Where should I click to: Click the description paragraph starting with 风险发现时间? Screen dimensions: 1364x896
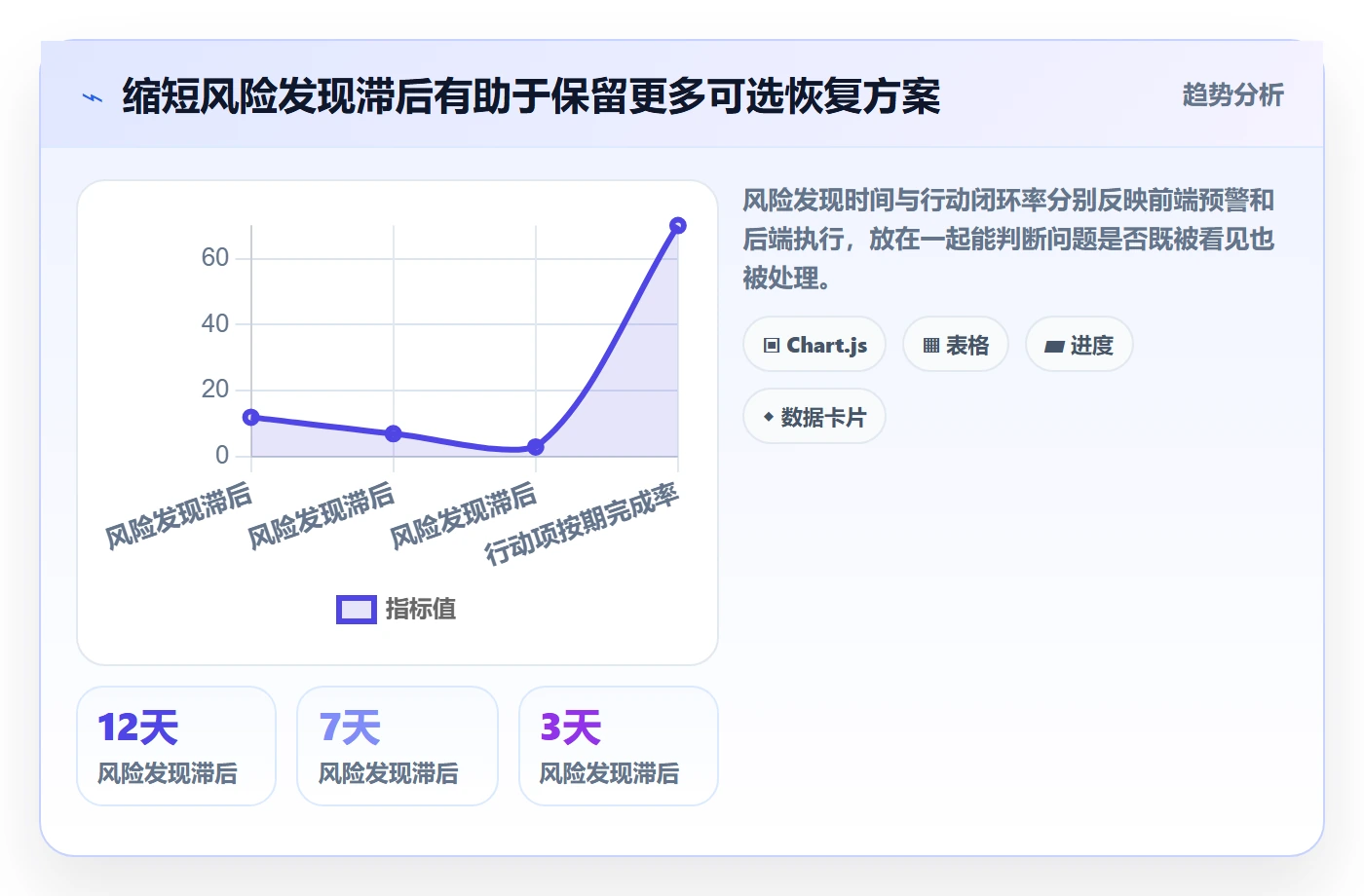(x=1009, y=239)
